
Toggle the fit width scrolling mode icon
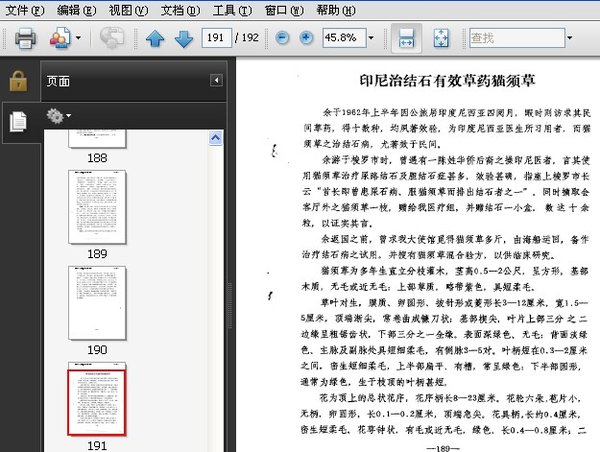(406, 38)
